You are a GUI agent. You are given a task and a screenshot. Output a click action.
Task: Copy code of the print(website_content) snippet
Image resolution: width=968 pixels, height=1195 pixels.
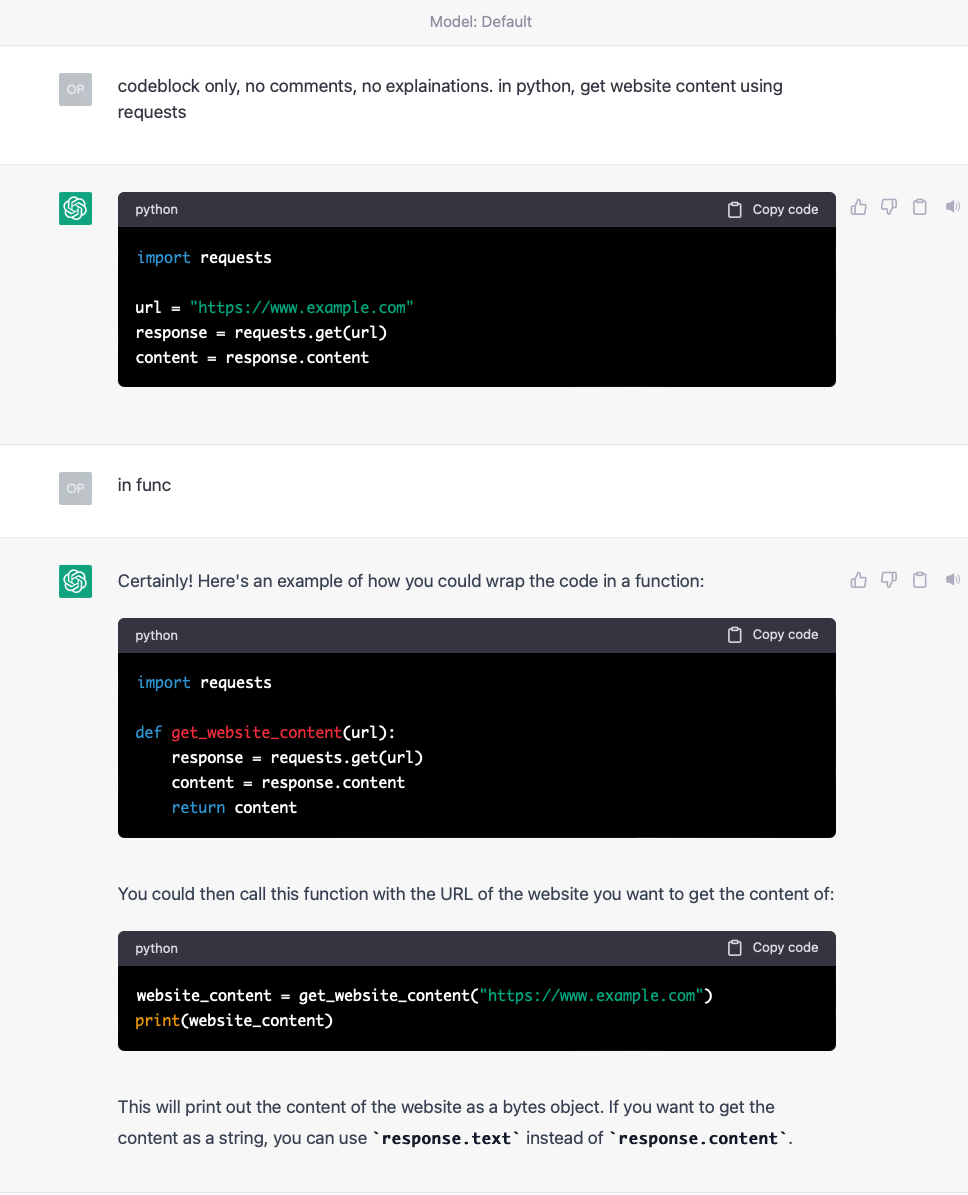(x=773, y=948)
